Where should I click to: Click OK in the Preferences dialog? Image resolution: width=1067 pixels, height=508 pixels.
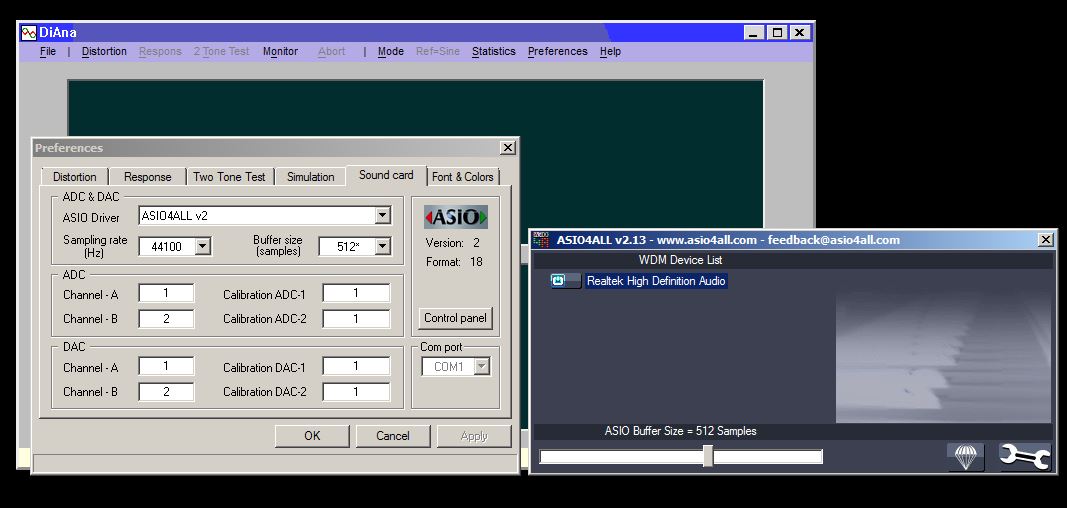[x=312, y=436]
